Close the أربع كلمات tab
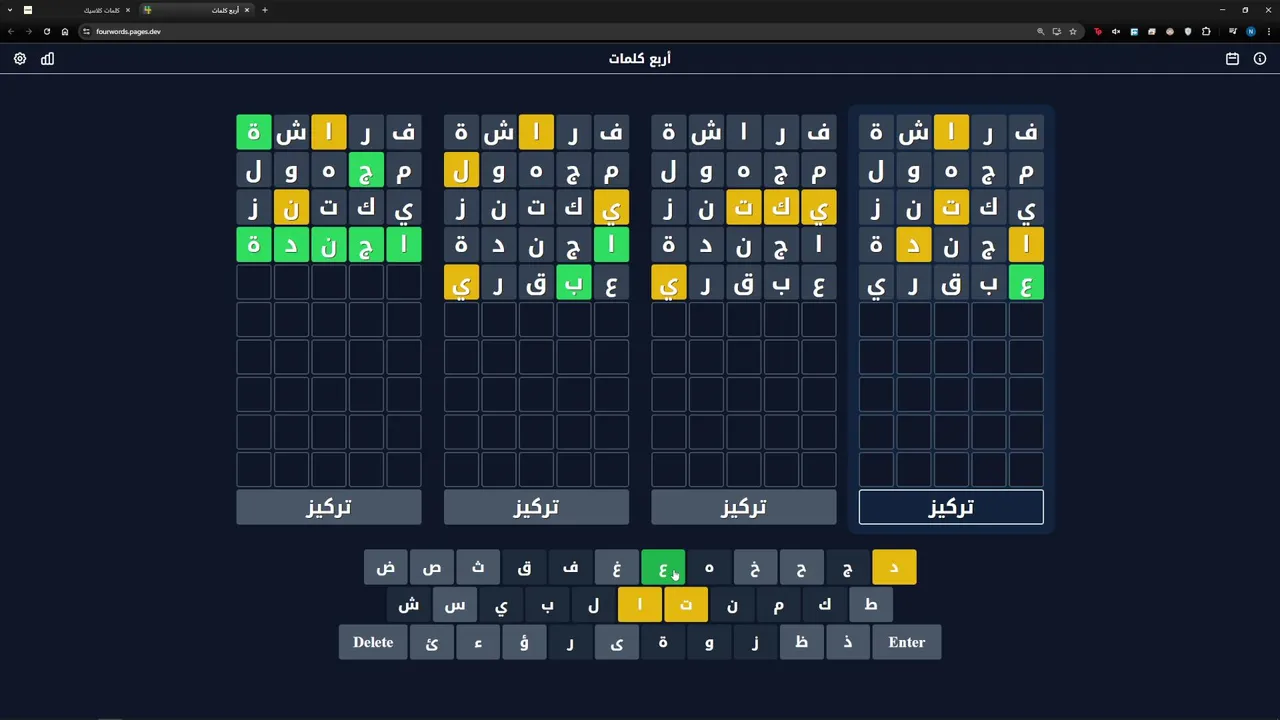1280x720 pixels. click(247, 10)
